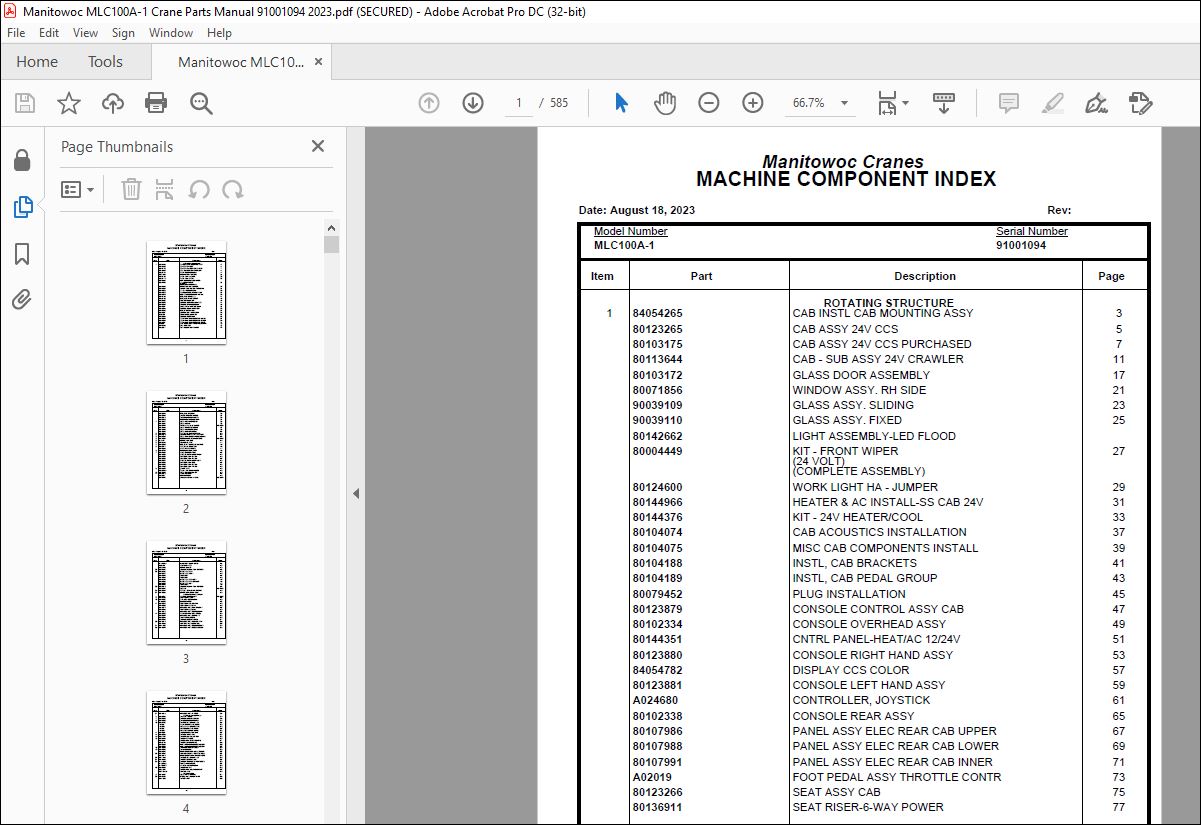1201x825 pixels.
Task: Open the Help menu
Action: (219, 33)
